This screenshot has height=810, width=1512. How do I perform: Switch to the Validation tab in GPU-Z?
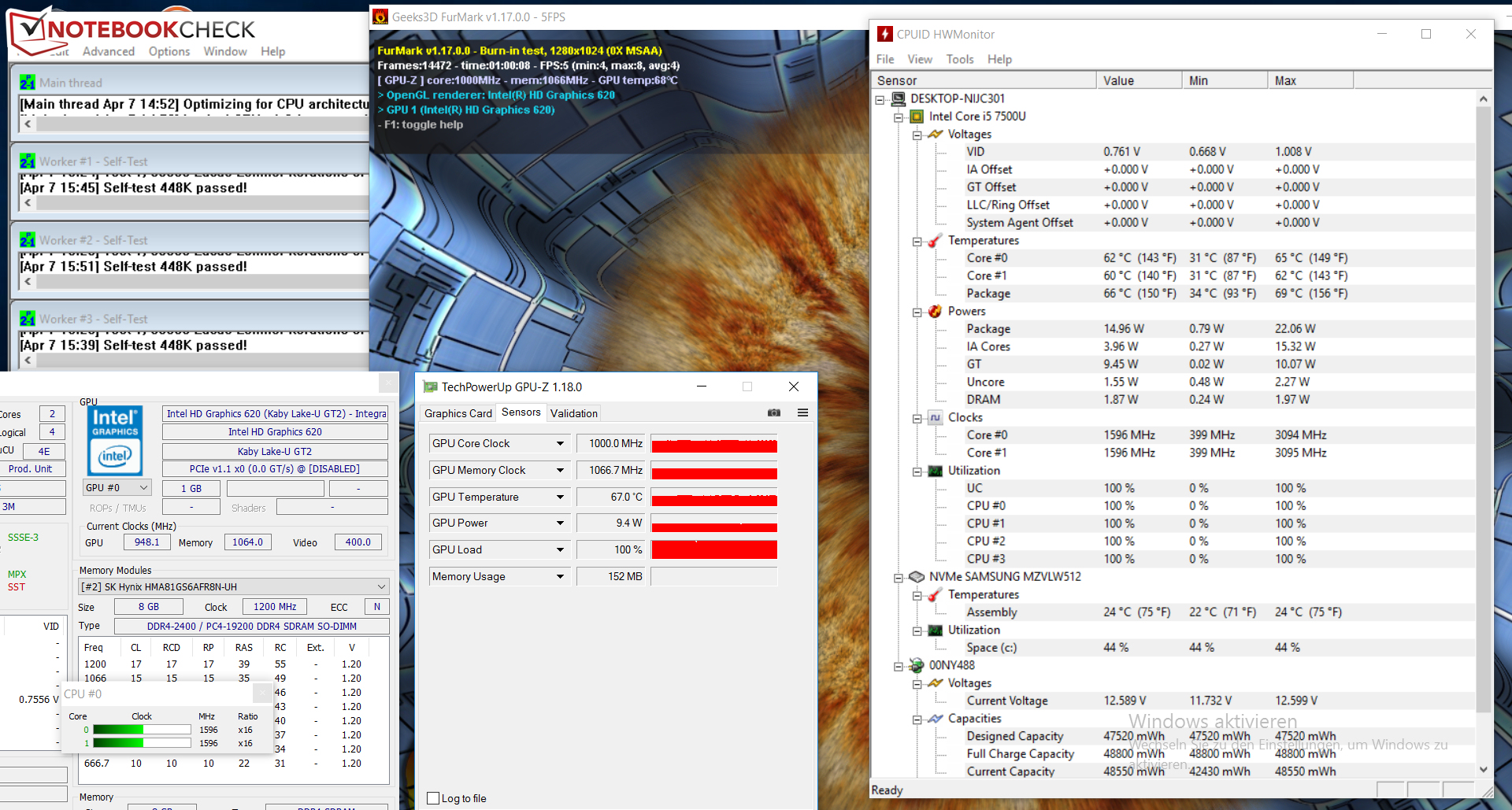[574, 413]
